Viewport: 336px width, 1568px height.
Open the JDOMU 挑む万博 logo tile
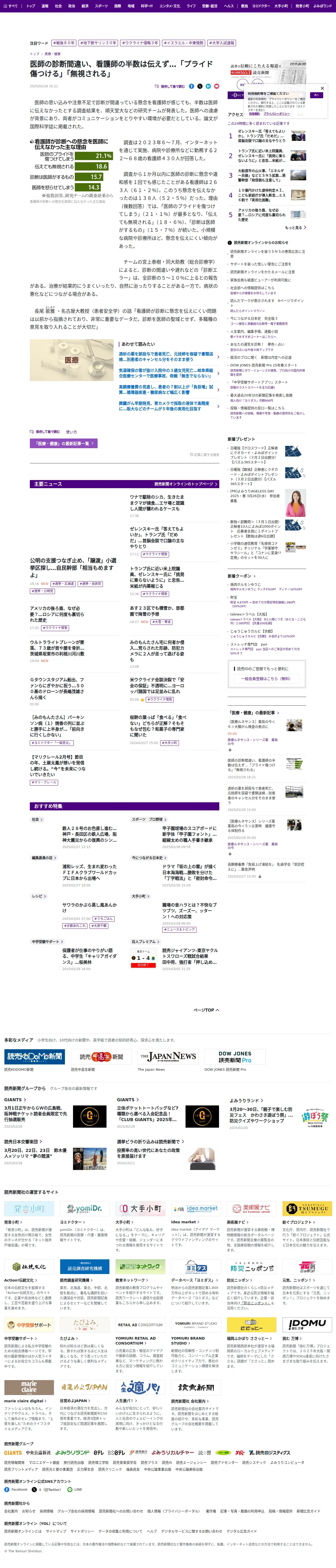pyautogui.click(x=307, y=1325)
